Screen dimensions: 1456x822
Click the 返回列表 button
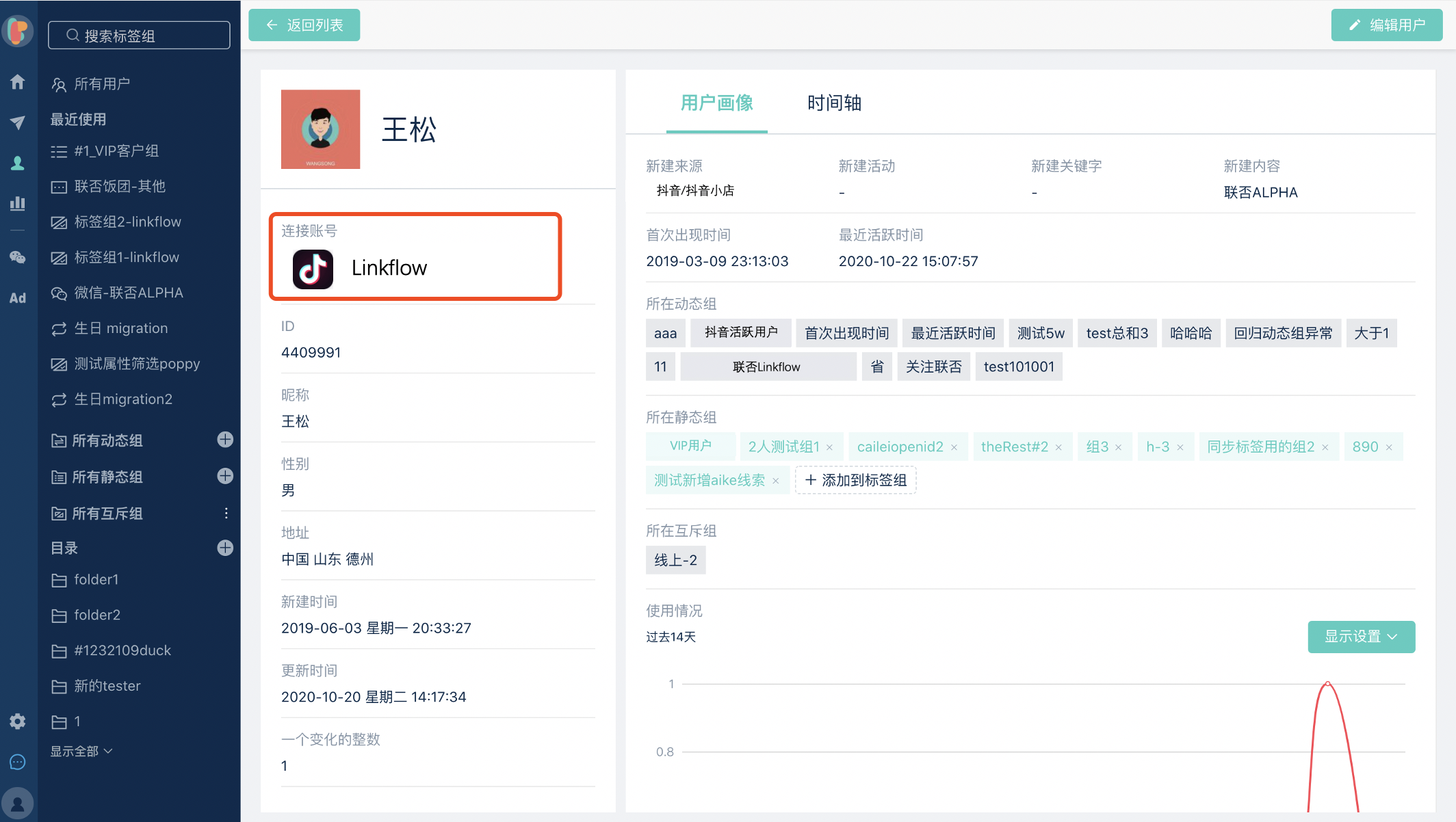(304, 25)
